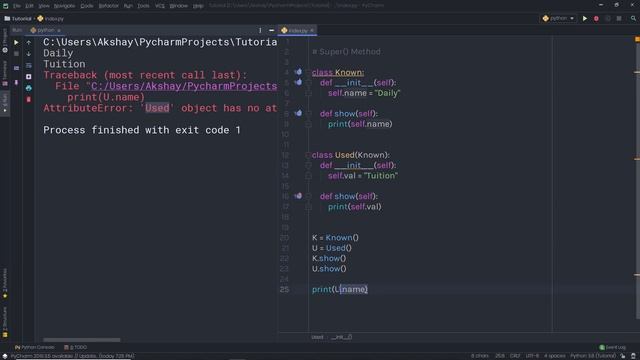This screenshot has height=360, width=640.
Task: Collapse class Known fold marker
Action: click(x=309, y=72)
